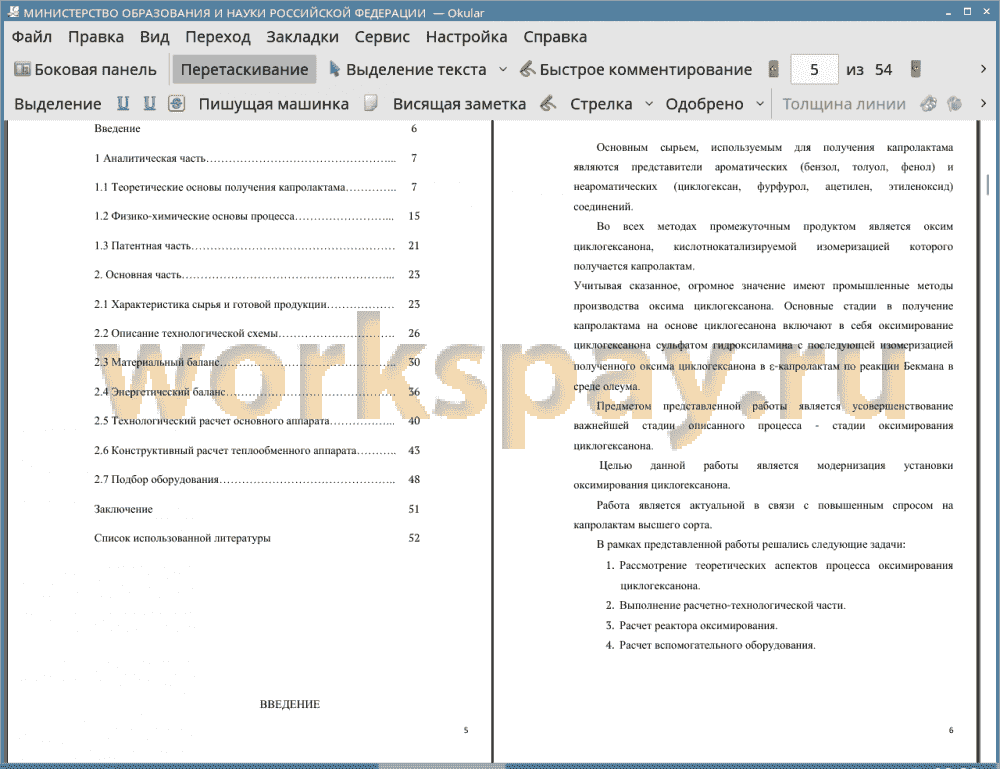Open the Сервис menu
The height and width of the screenshot is (769, 1000).
coord(382,37)
